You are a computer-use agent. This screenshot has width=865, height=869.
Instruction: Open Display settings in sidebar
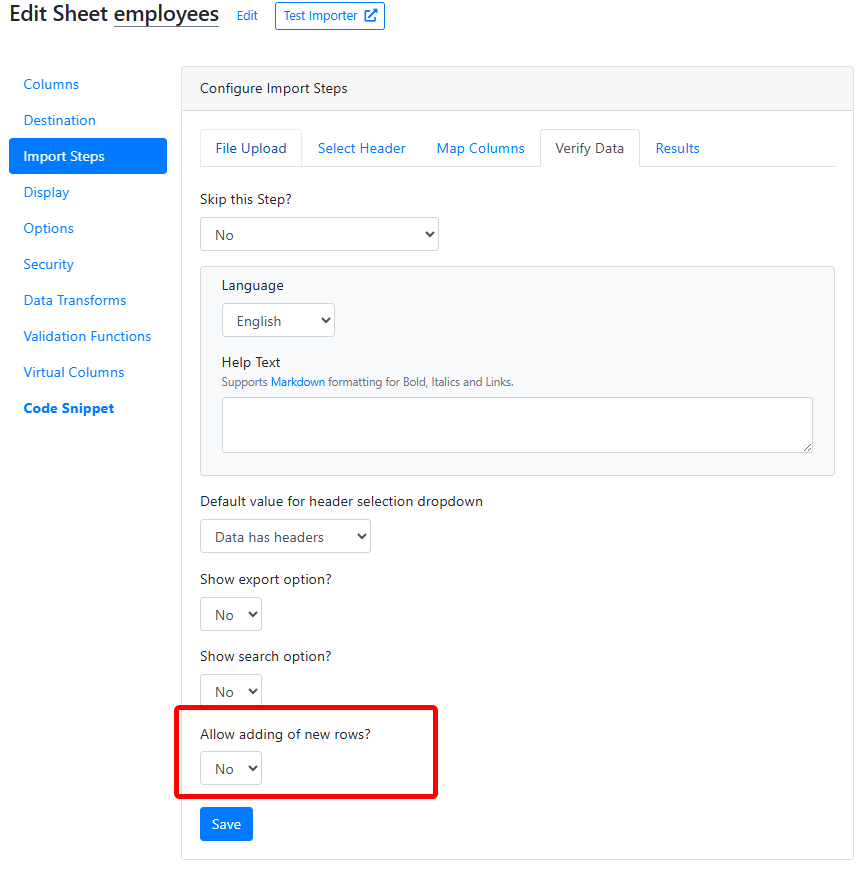pyautogui.click(x=47, y=192)
